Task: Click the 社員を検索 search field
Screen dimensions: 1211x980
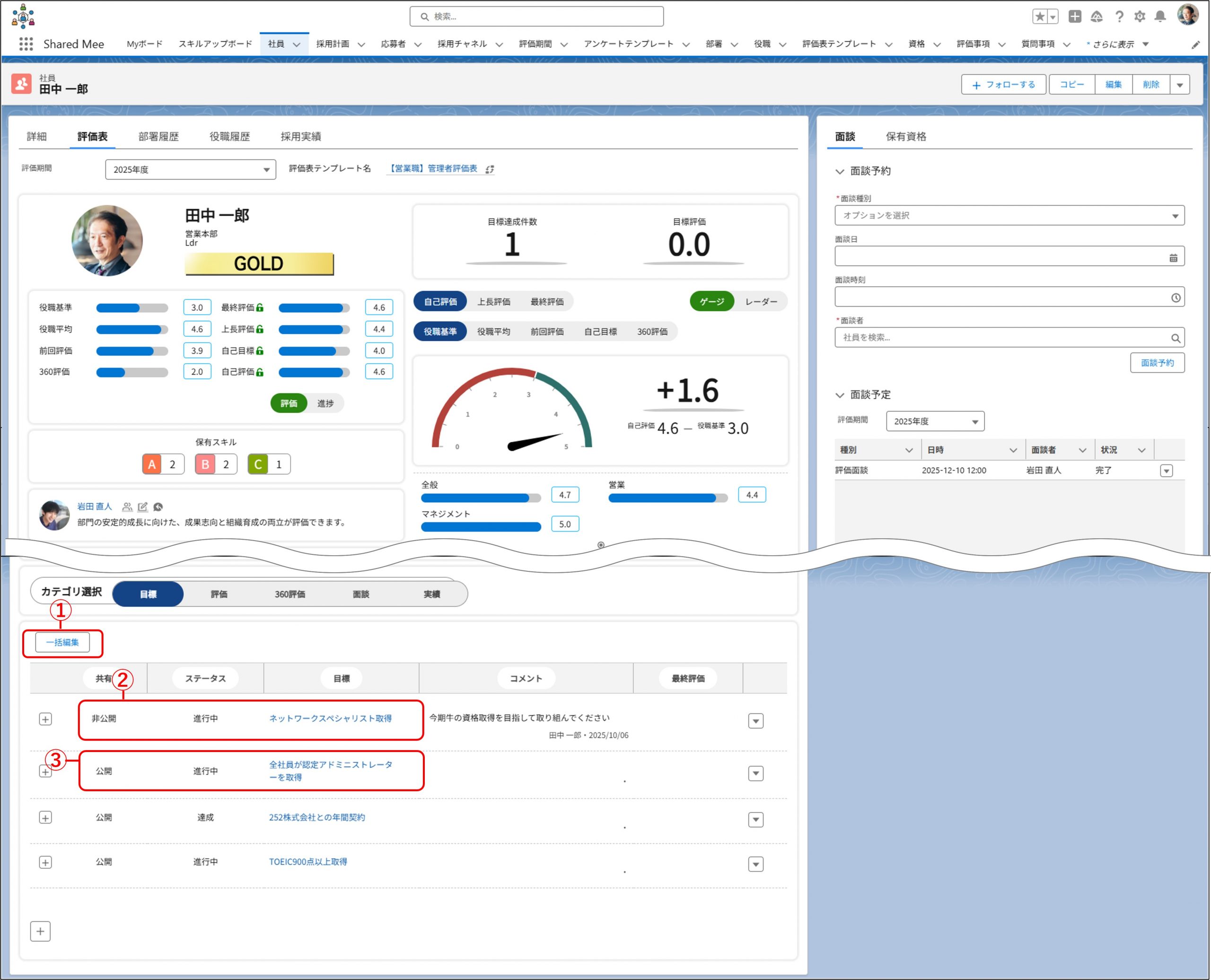Action: 1005,338
